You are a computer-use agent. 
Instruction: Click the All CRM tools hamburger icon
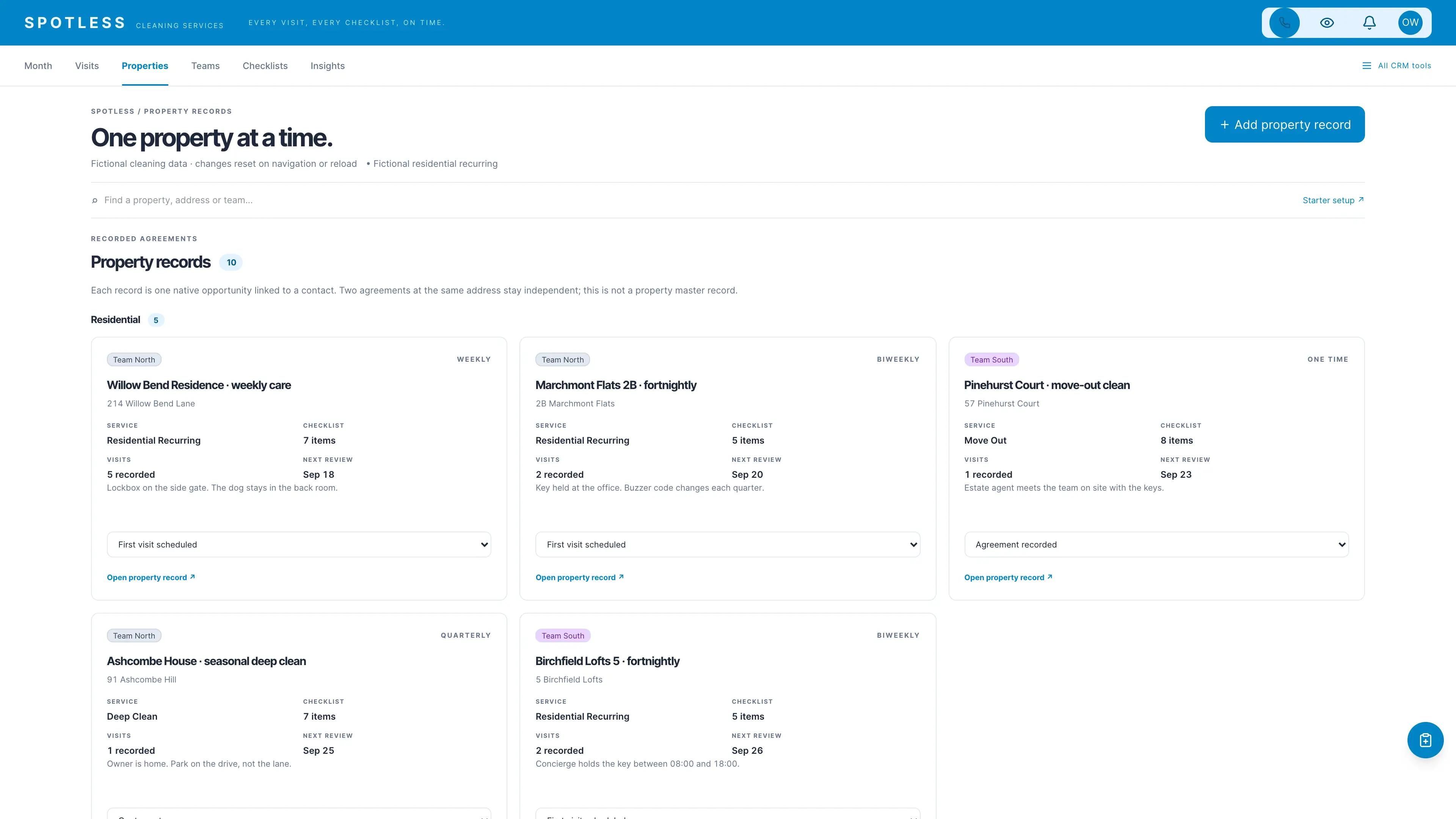(1367, 66)
